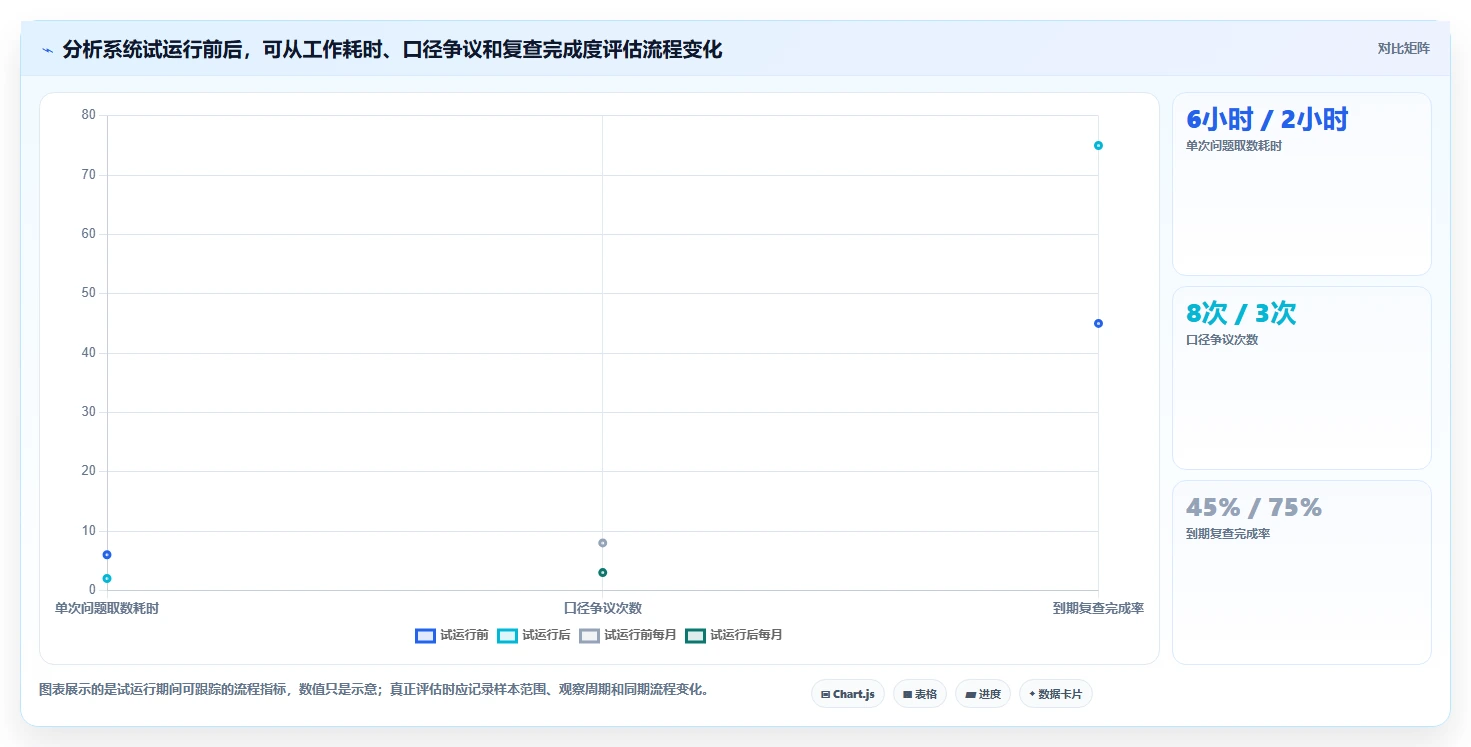Click the blue data point at value 45
The height and width of the screenshot is (747, 1471).
(x=1098, y=323)
